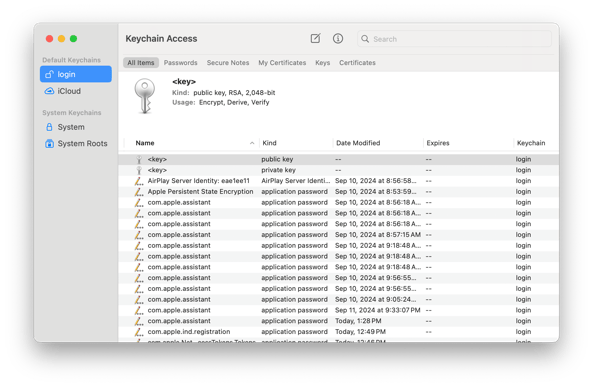Select com.apple.assistant modified at 9:05:24

(x=338, y=300)
